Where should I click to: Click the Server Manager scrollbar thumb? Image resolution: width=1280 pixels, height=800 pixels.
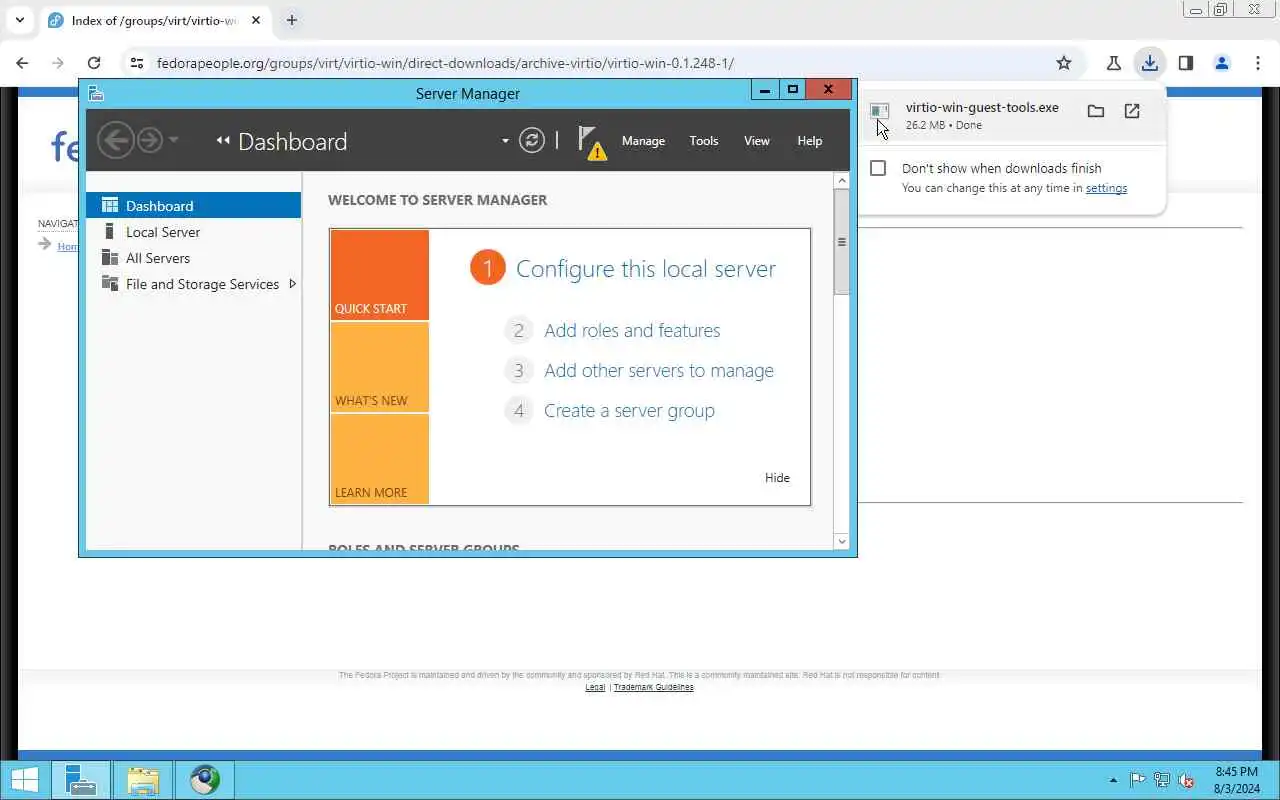point(841,242)
